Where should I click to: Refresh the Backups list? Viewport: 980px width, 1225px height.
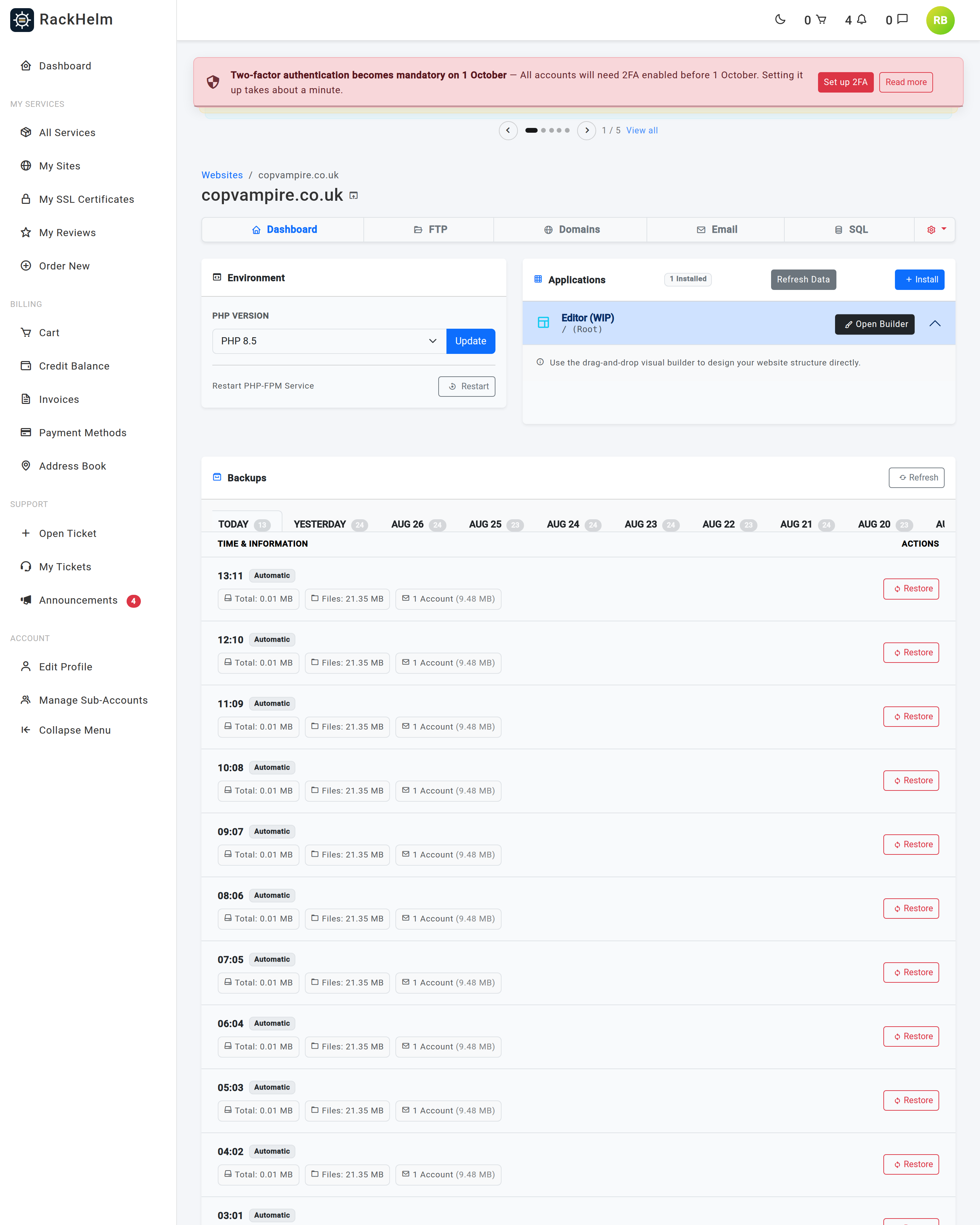pyautogui.click(x=916, y=478)
